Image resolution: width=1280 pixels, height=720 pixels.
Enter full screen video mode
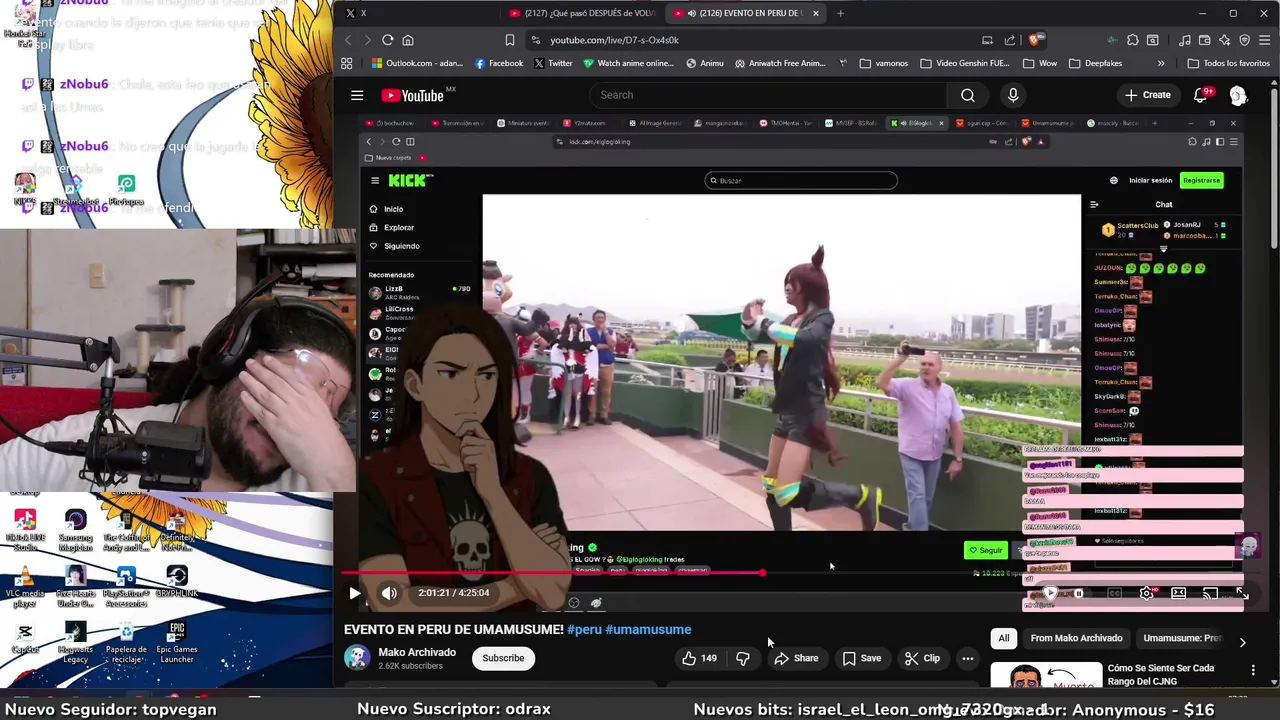1242,593
